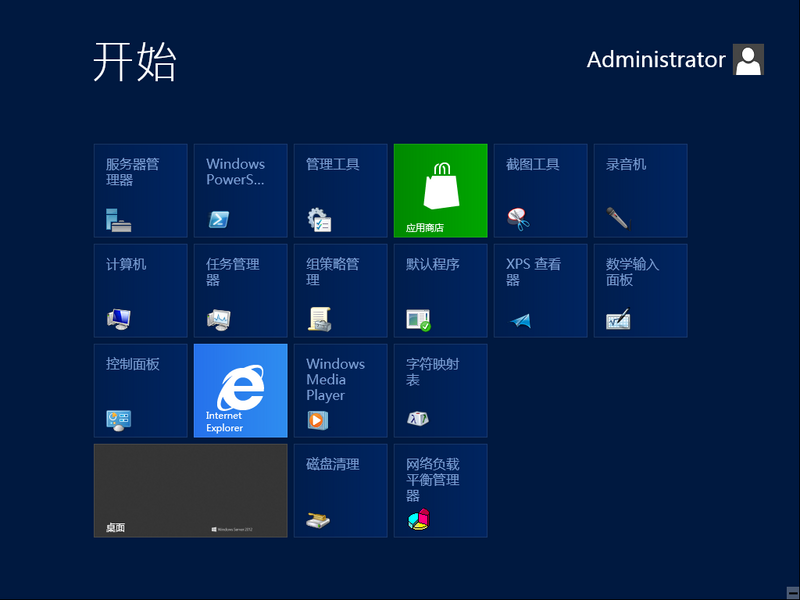800x600 pixels.
Task: Open the 数学输入面板 tile
Action: (x=640, y=290)
